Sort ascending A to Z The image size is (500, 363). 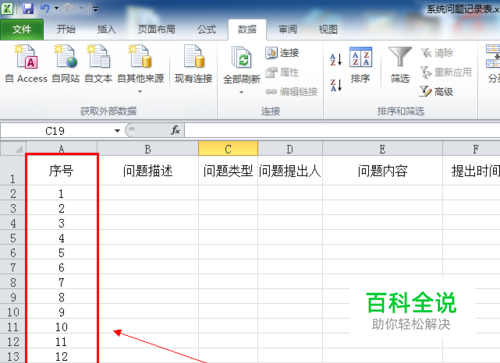pos(336,60)
